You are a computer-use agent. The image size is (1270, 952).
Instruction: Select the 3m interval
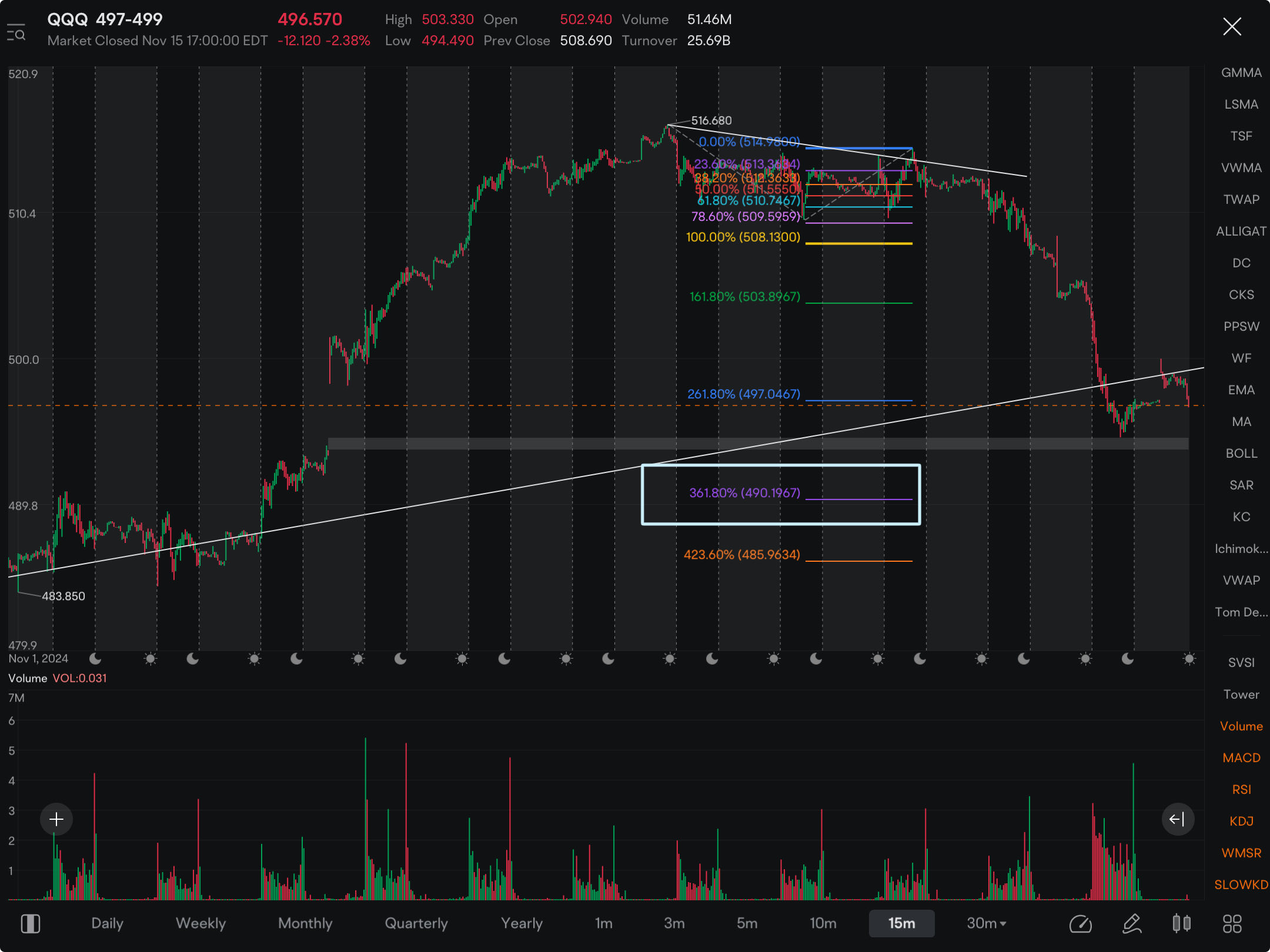point(674,923)
